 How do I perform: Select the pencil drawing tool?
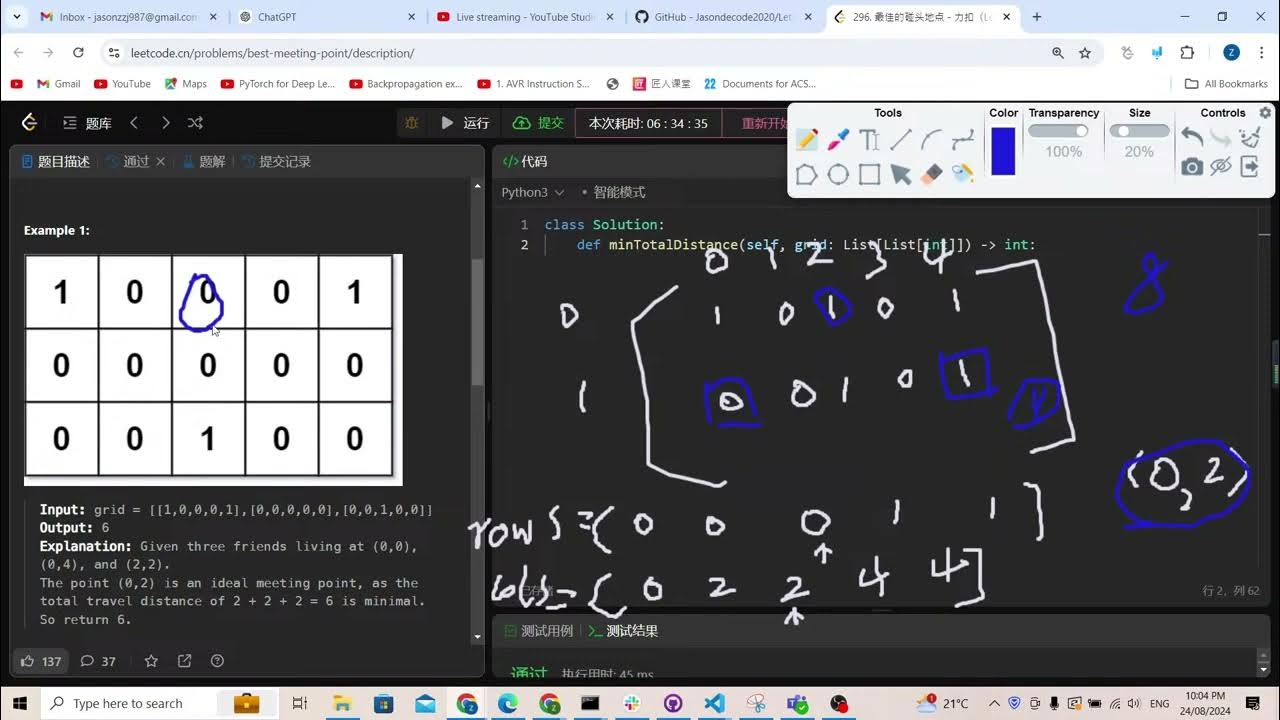click(807, 140)
